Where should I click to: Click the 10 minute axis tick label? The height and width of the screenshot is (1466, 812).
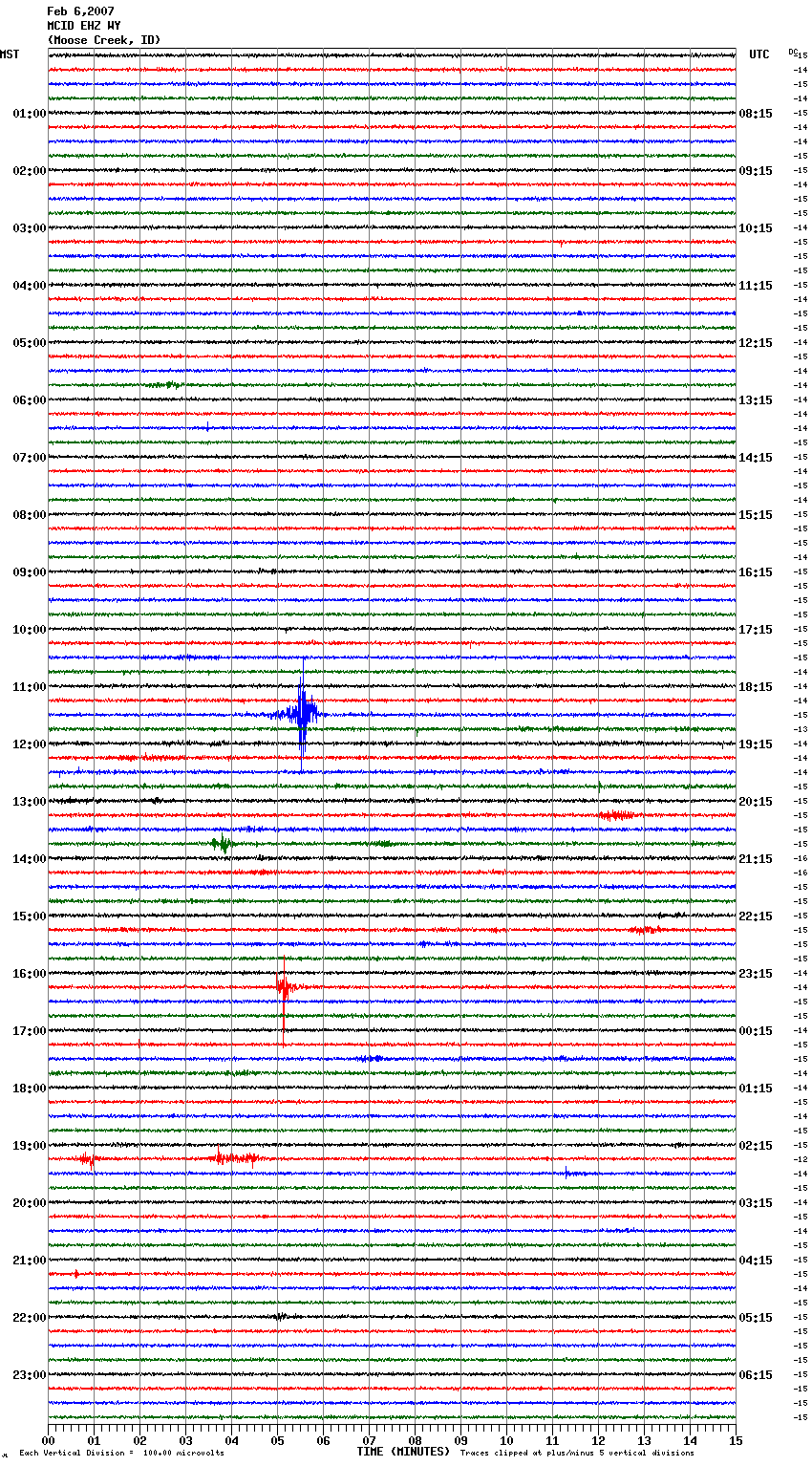point(507,1440)
